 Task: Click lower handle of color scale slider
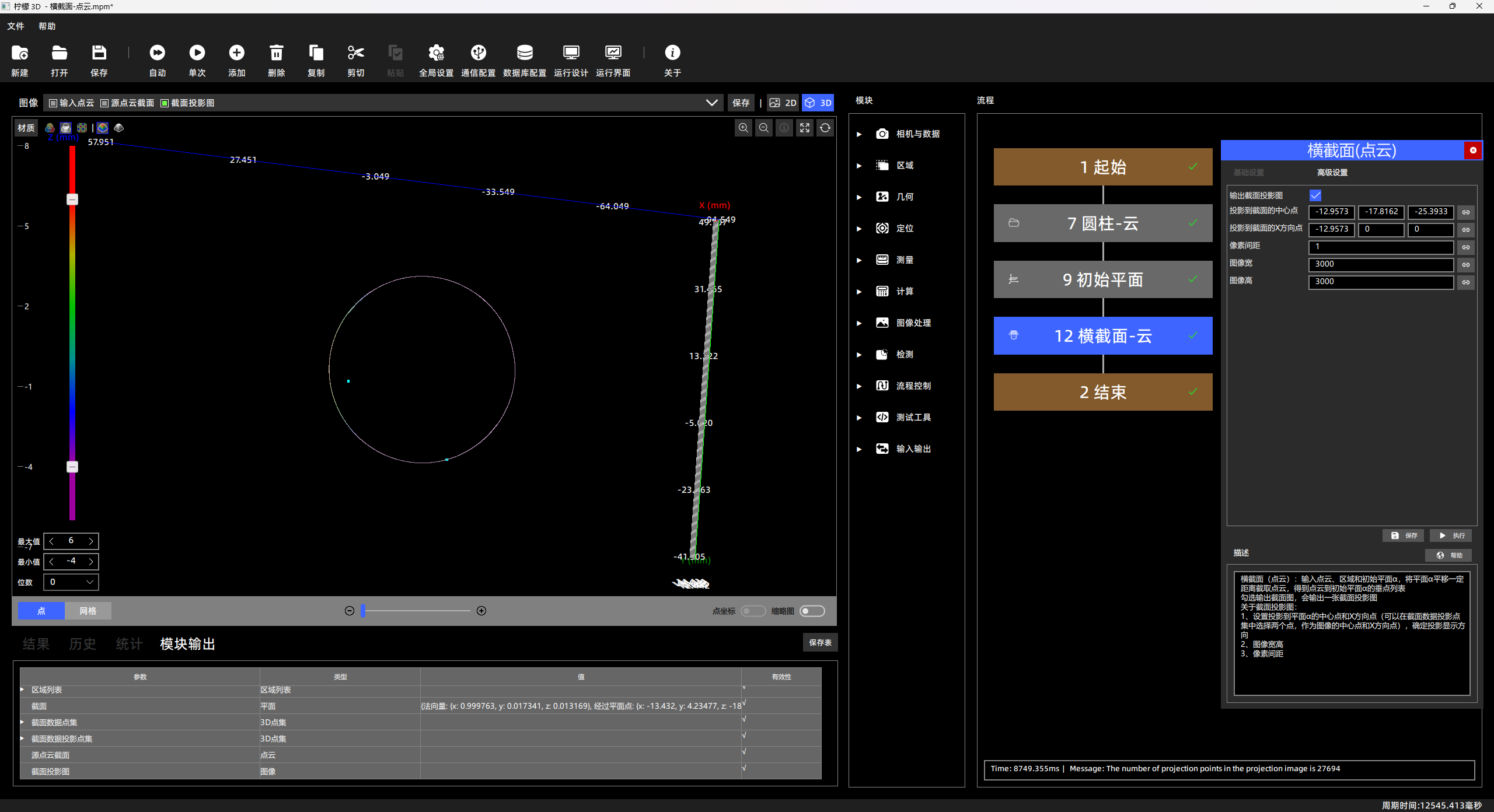[72, 467]
